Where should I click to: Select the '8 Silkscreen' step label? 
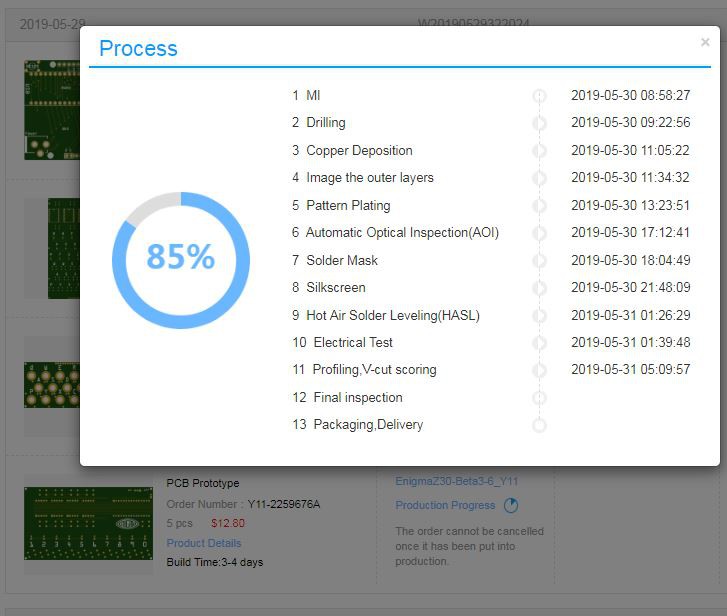tap(329, 288)
